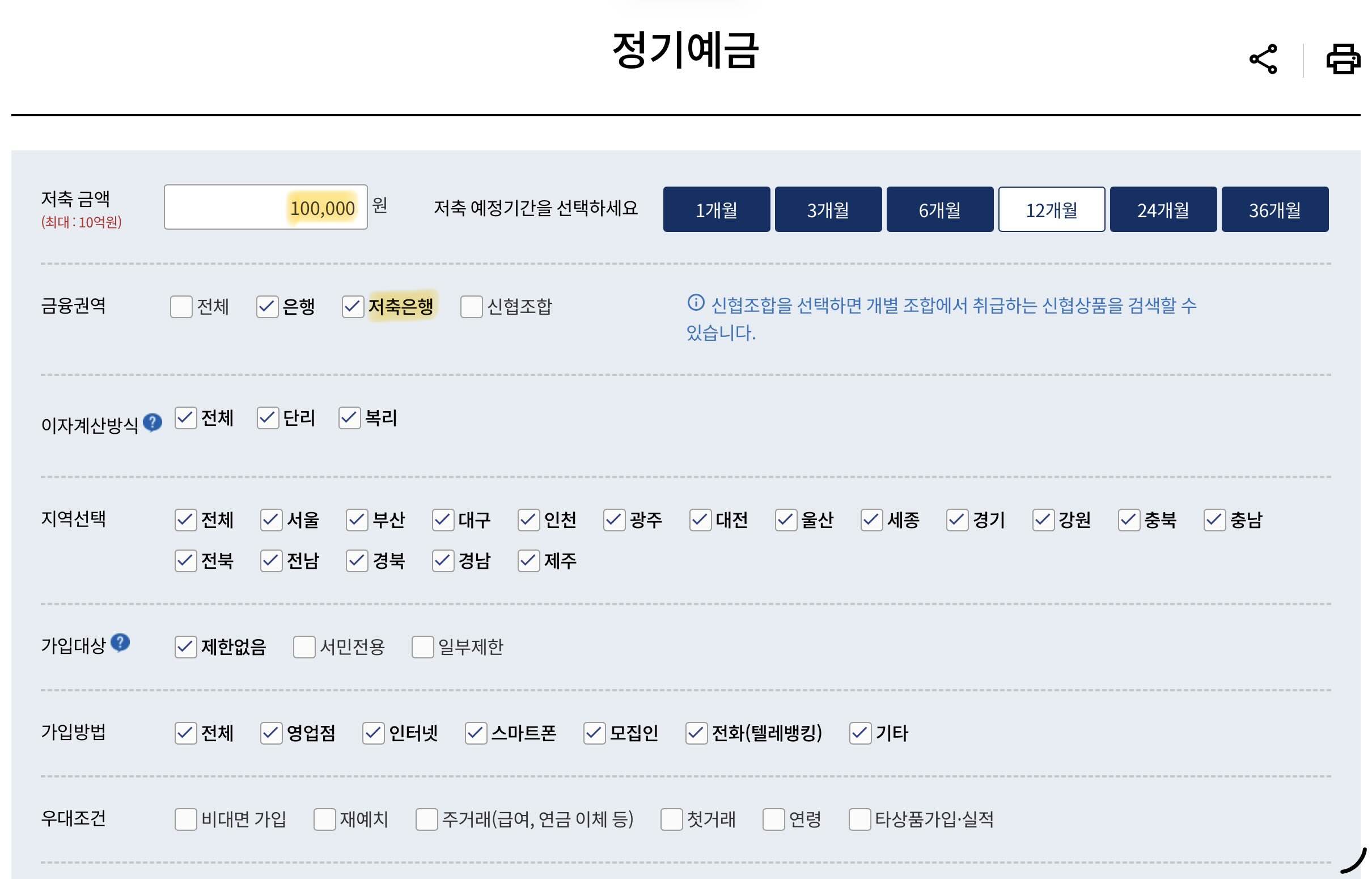Uncheck 스마트폰 signup method
This screenshot has width=1372, height=879.
pos(476,733)
